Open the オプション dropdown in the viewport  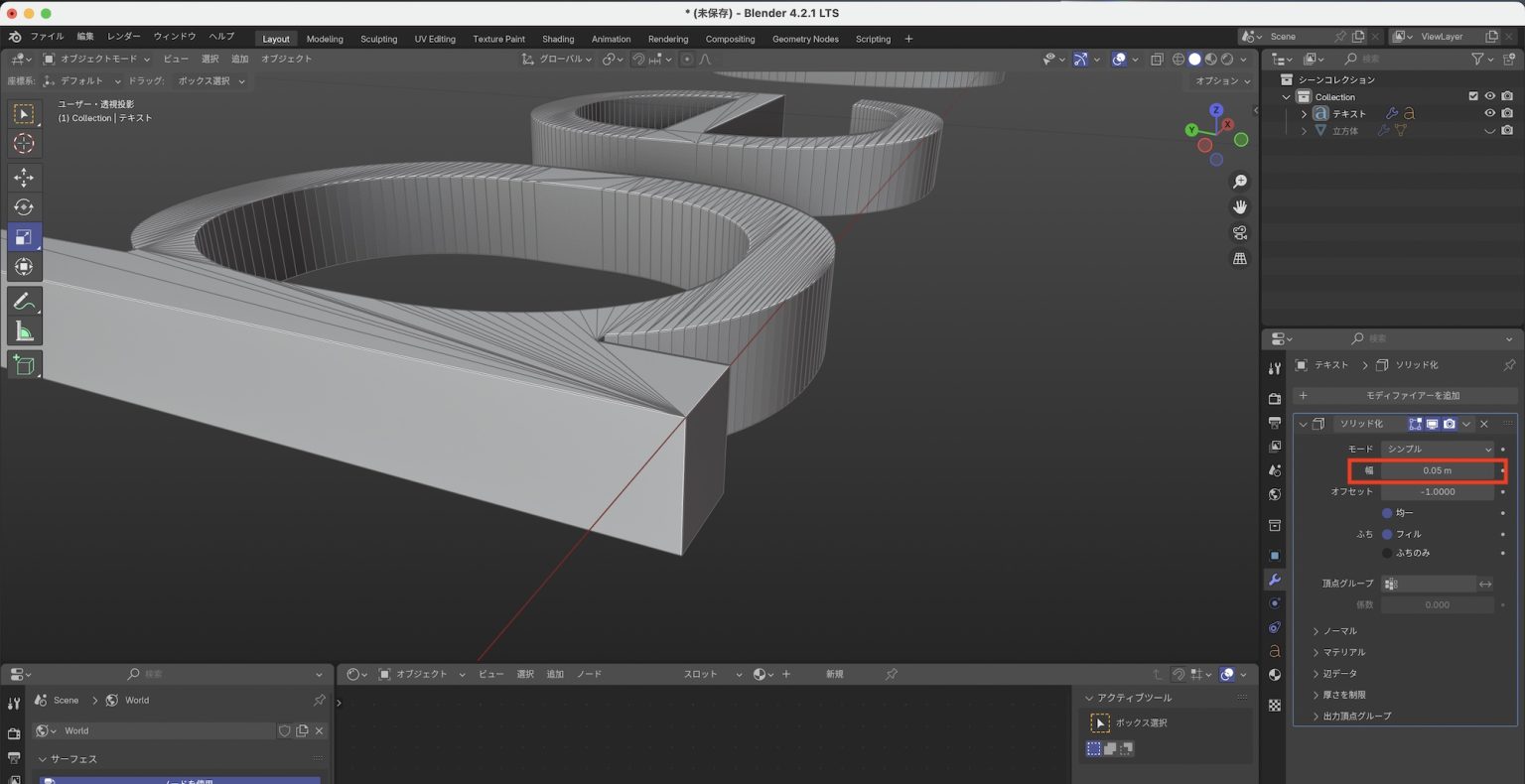click(x=1219, y=80)
